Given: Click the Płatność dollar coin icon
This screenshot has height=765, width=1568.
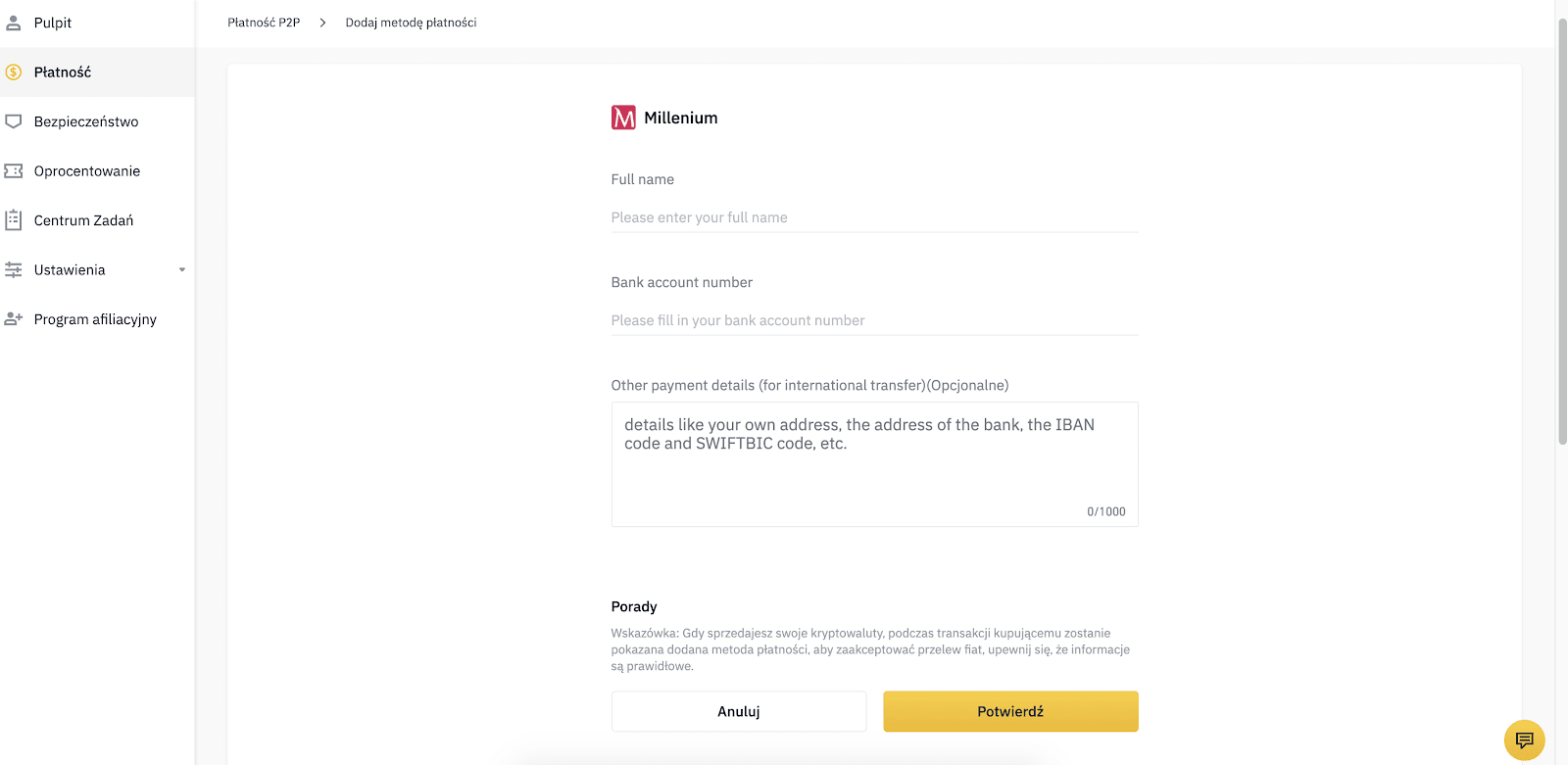Looking at the screenshot, I should (14, 72).
